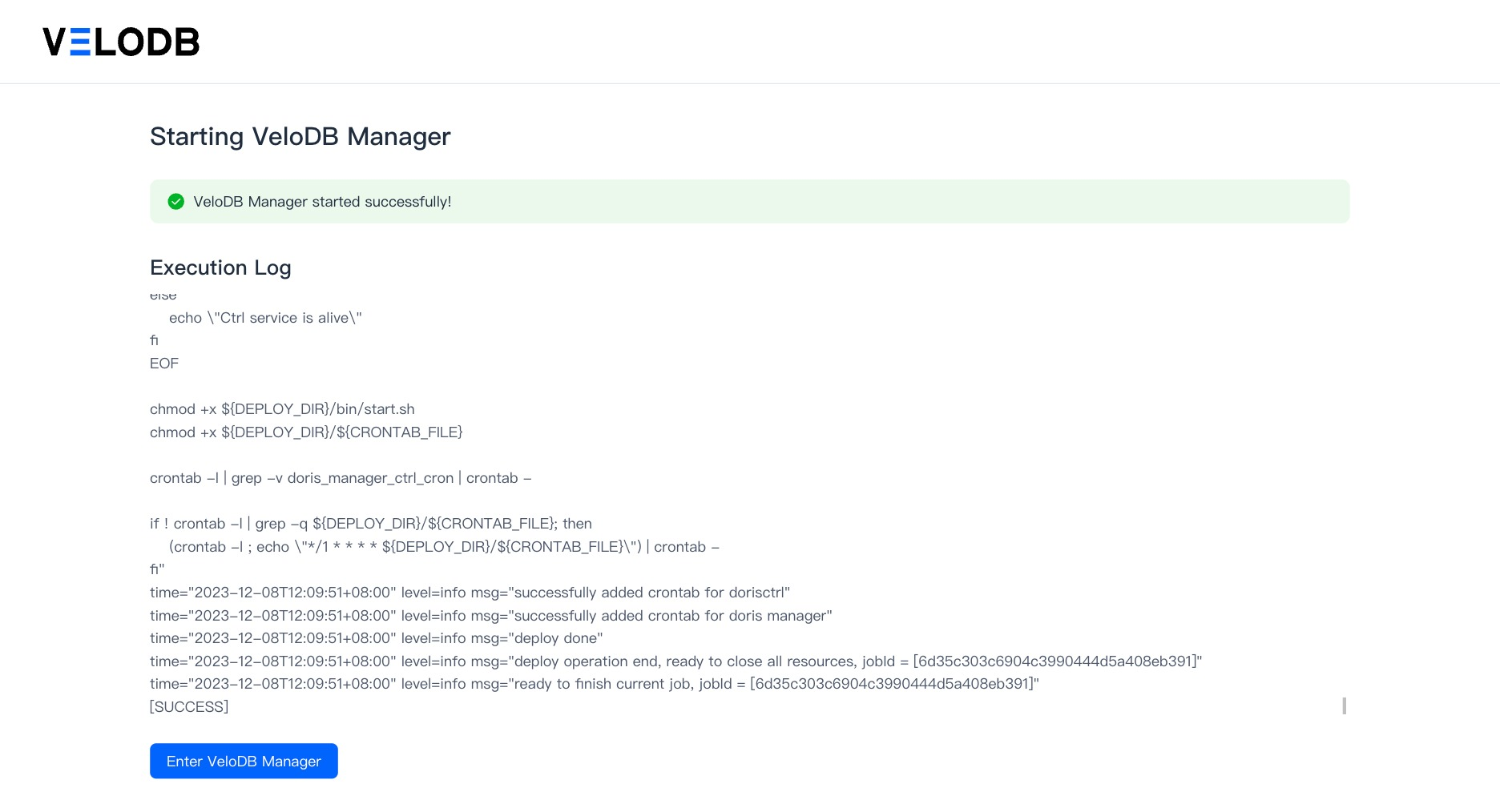Click the 'if ! crontab -l | grep -q' line
Viewport: 1500px width, 812px height.
tap(371, 524)
